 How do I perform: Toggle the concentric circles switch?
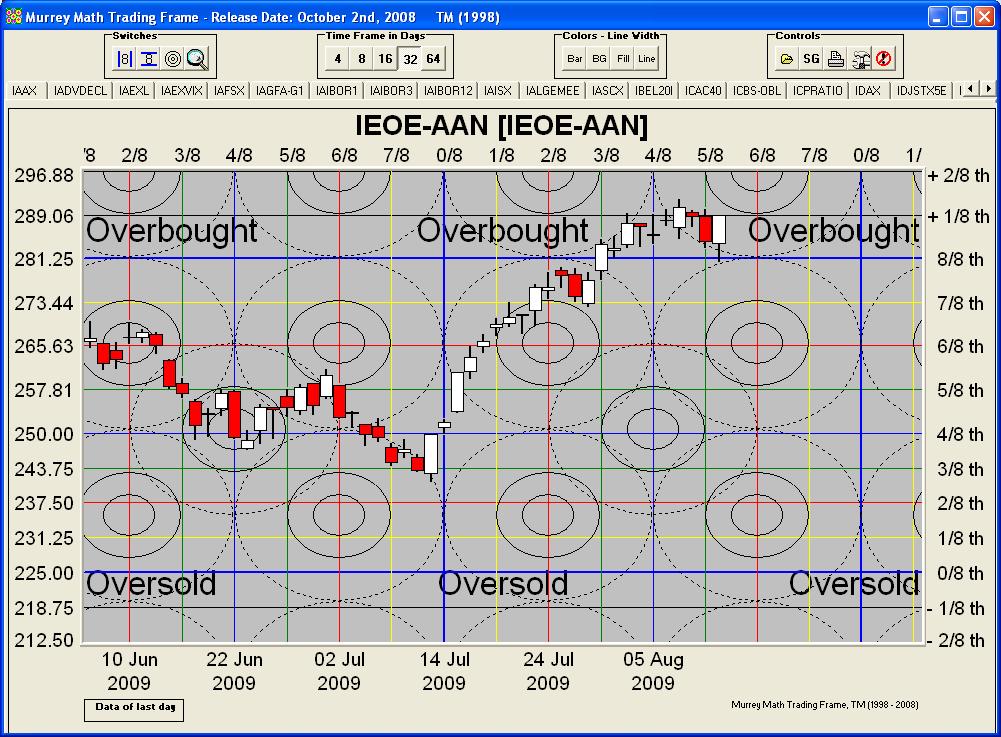click(x=173, y=59)
